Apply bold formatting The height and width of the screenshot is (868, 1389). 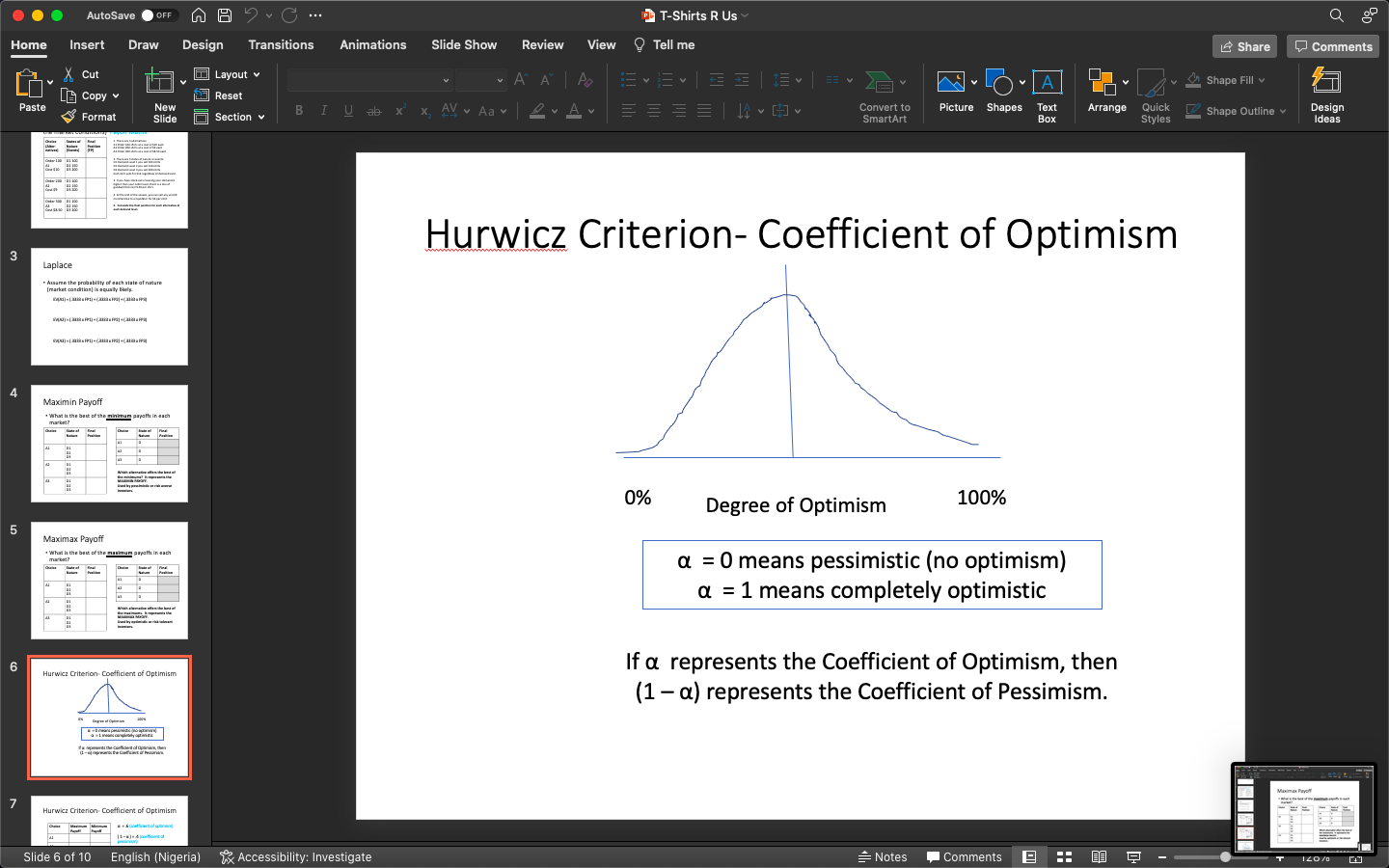[x=299, y=111]
